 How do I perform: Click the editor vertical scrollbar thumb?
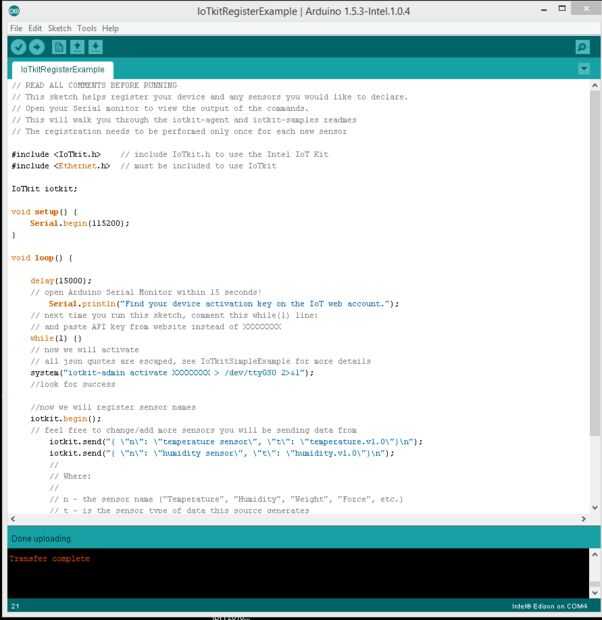coord(594,263)
